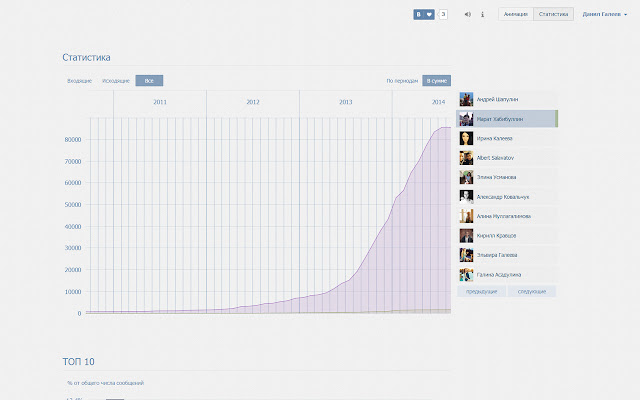Switch chart to В сумме mode
This screenshot has width=640, height=400.
[x=437, y=81]
